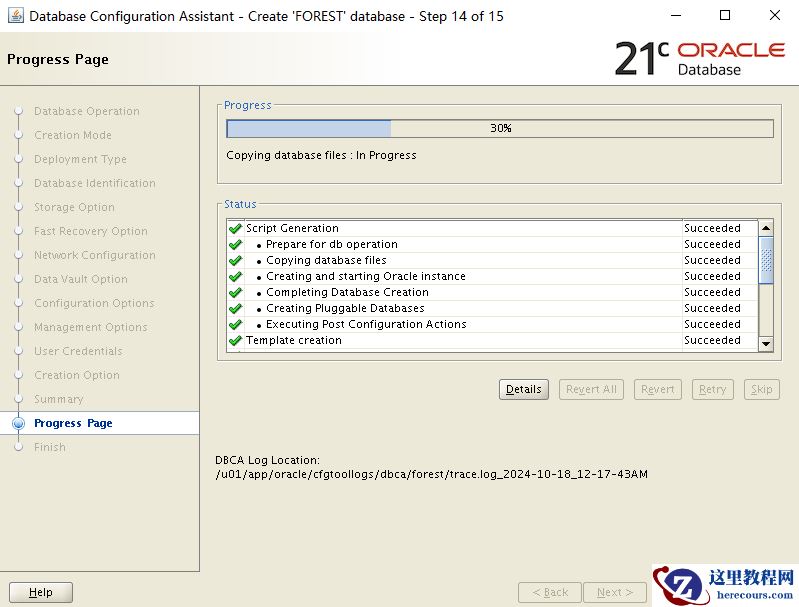Close the Database Configuration Assistant window

coord(775,15)
